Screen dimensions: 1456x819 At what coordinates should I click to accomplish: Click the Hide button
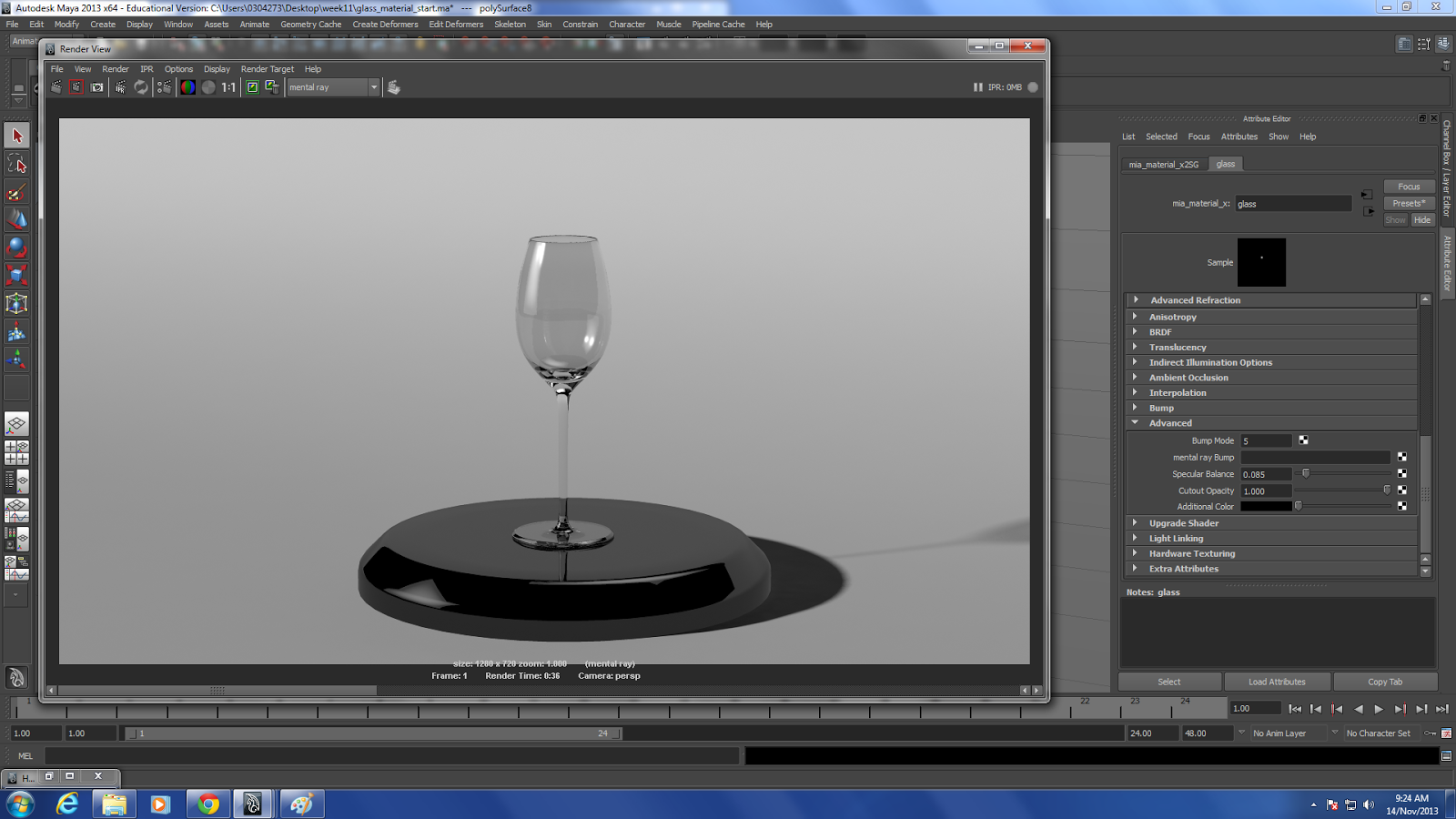pos(1422,219)
